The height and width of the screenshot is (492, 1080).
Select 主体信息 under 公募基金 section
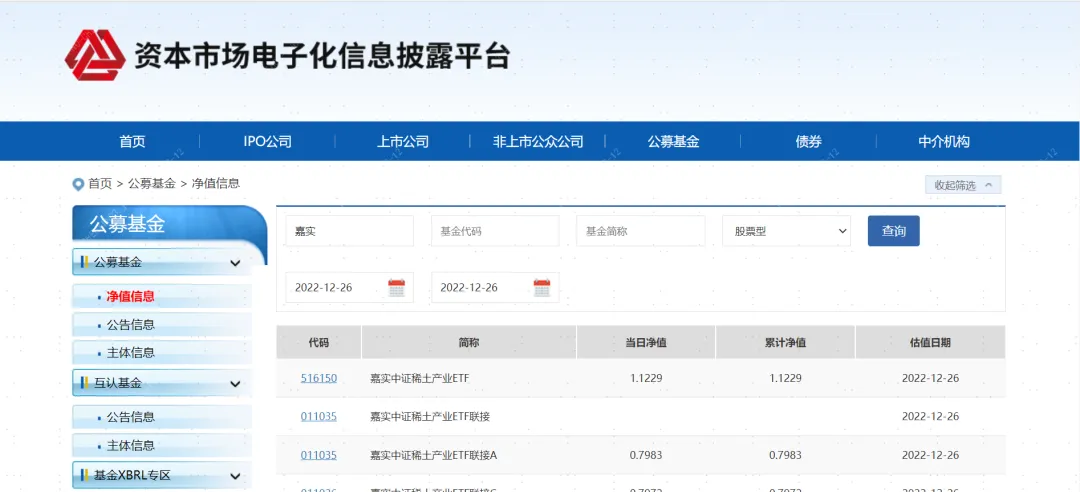point(131,353)
